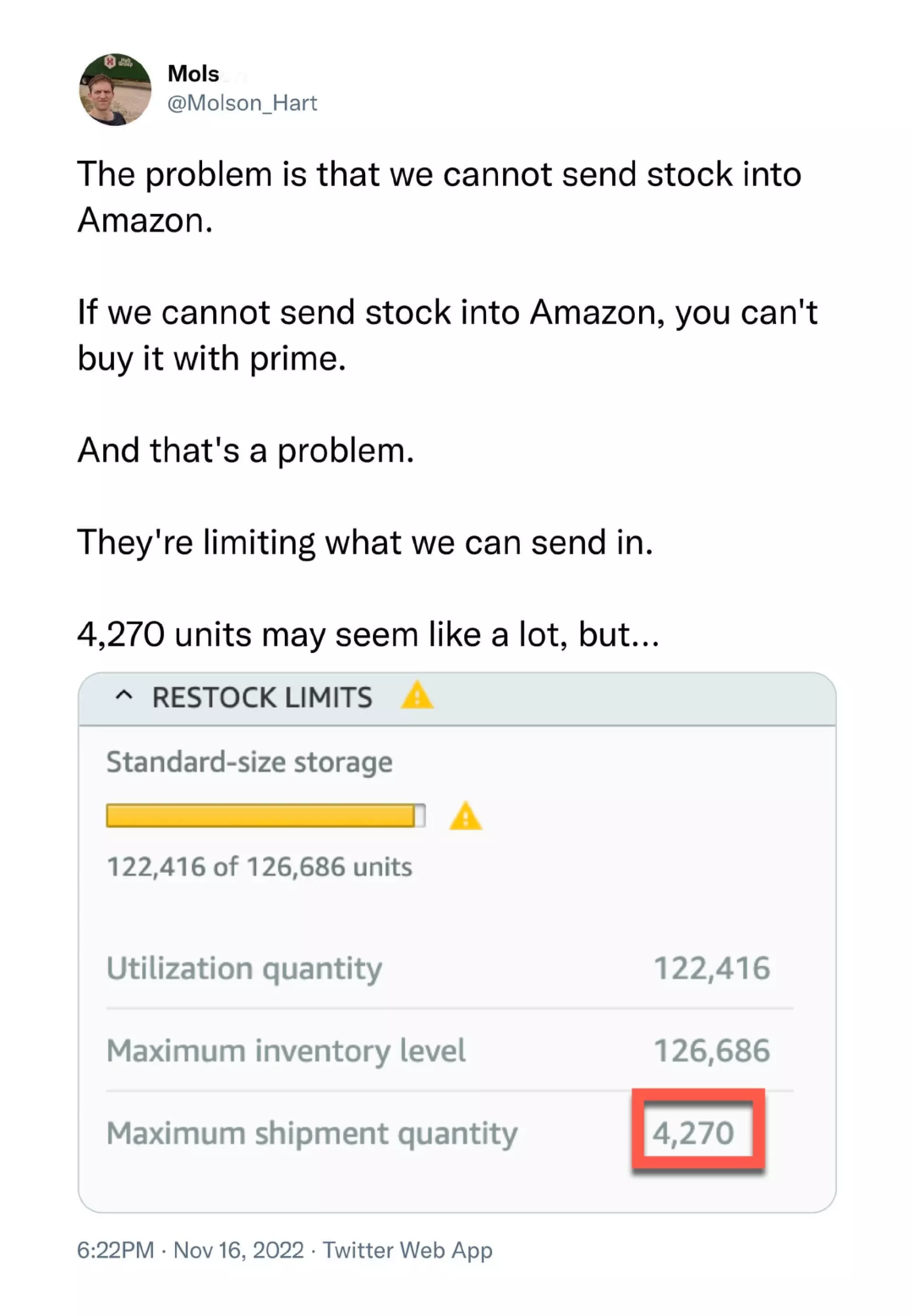Click the profile avatar photo

pyautogui.click(x=115, y=90)
